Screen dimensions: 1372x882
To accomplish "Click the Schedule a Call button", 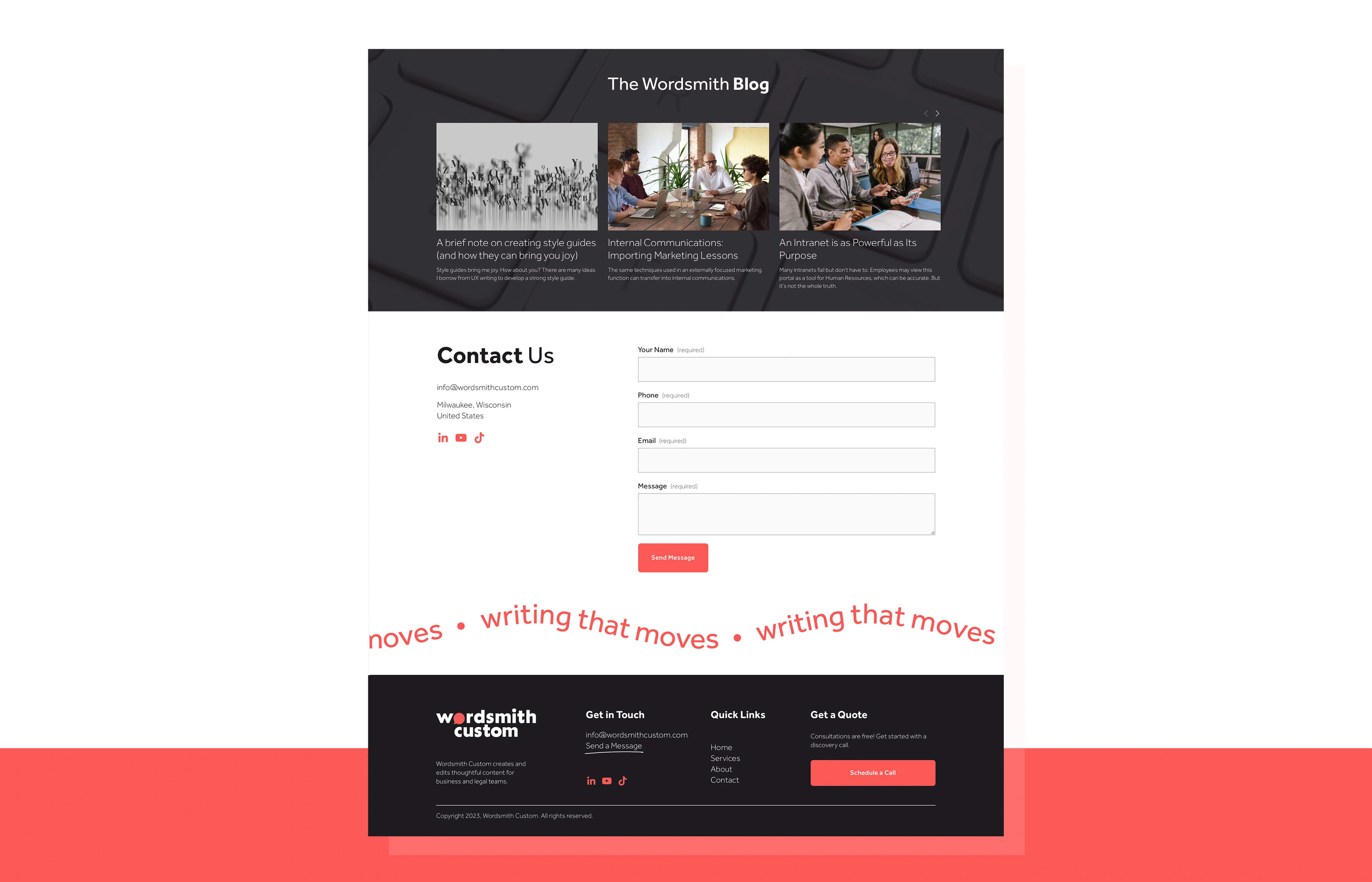I will [x=872, y=772].
